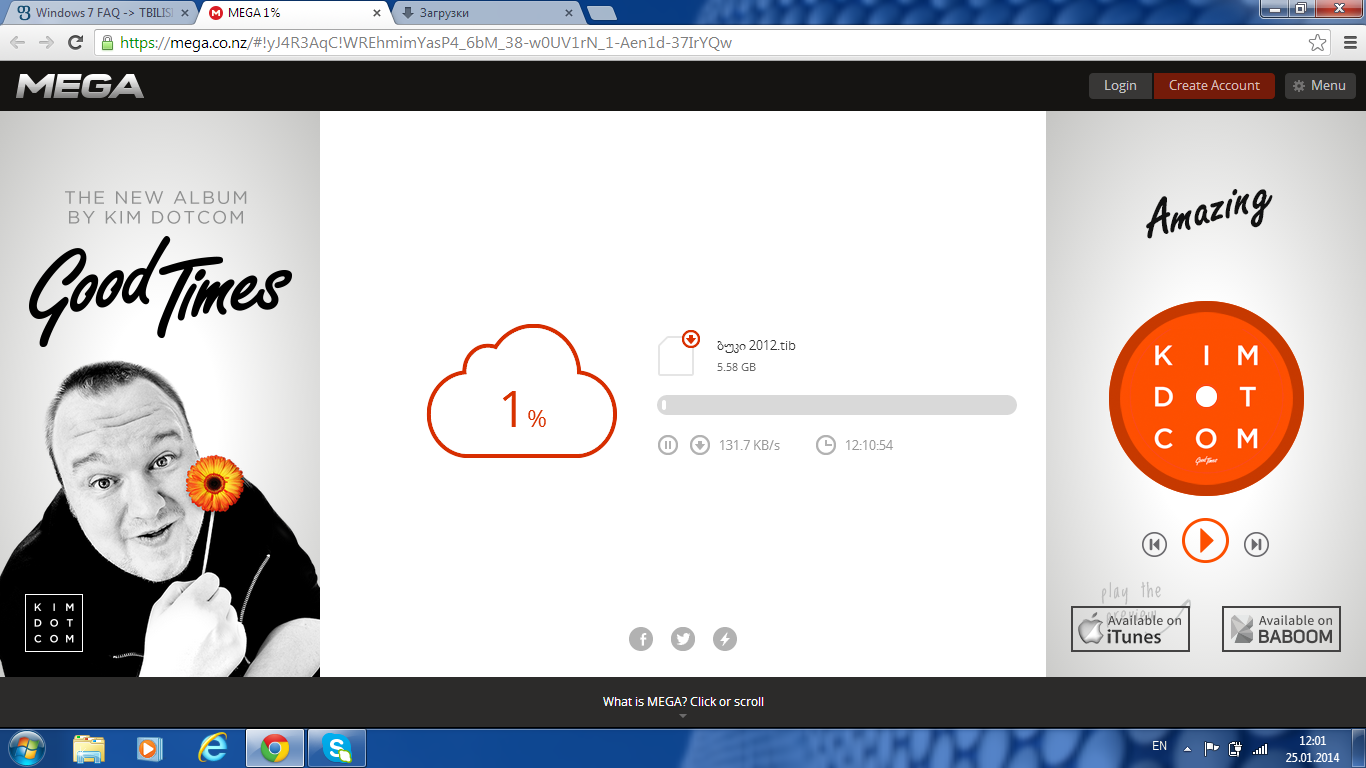Click 'What is MEGA? Click or scroll'
1366x768 pixels.
[683, 702]
